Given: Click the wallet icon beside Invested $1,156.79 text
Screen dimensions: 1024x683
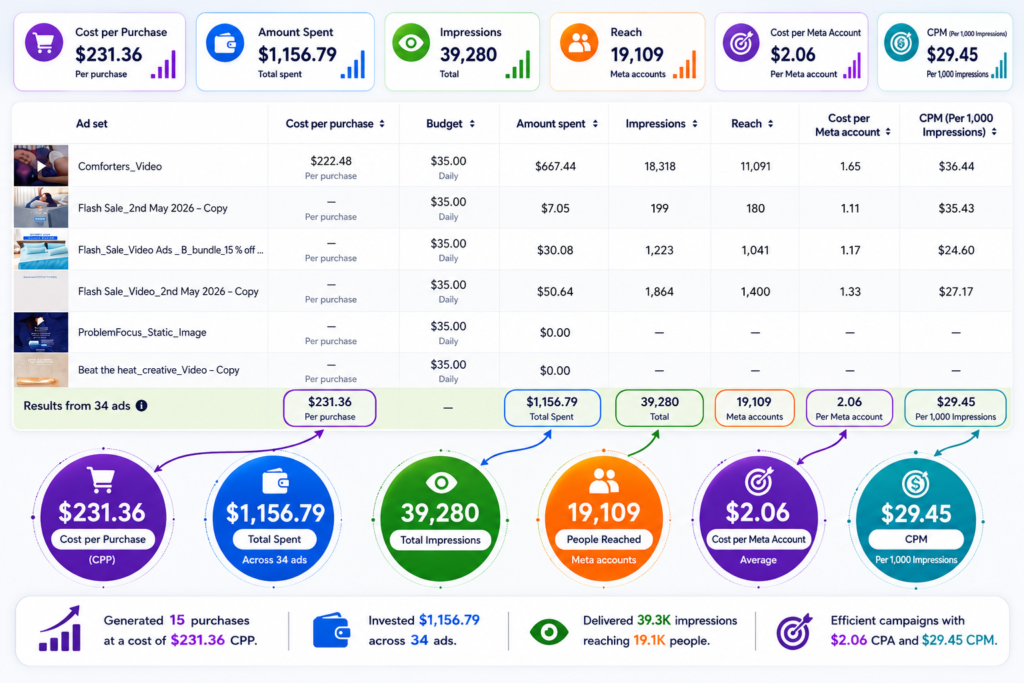Looking at the screenshot, I should pos(332,630).
